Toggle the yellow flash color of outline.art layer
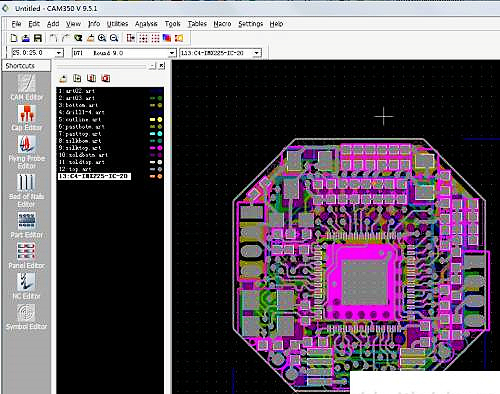 click(160, 119)
